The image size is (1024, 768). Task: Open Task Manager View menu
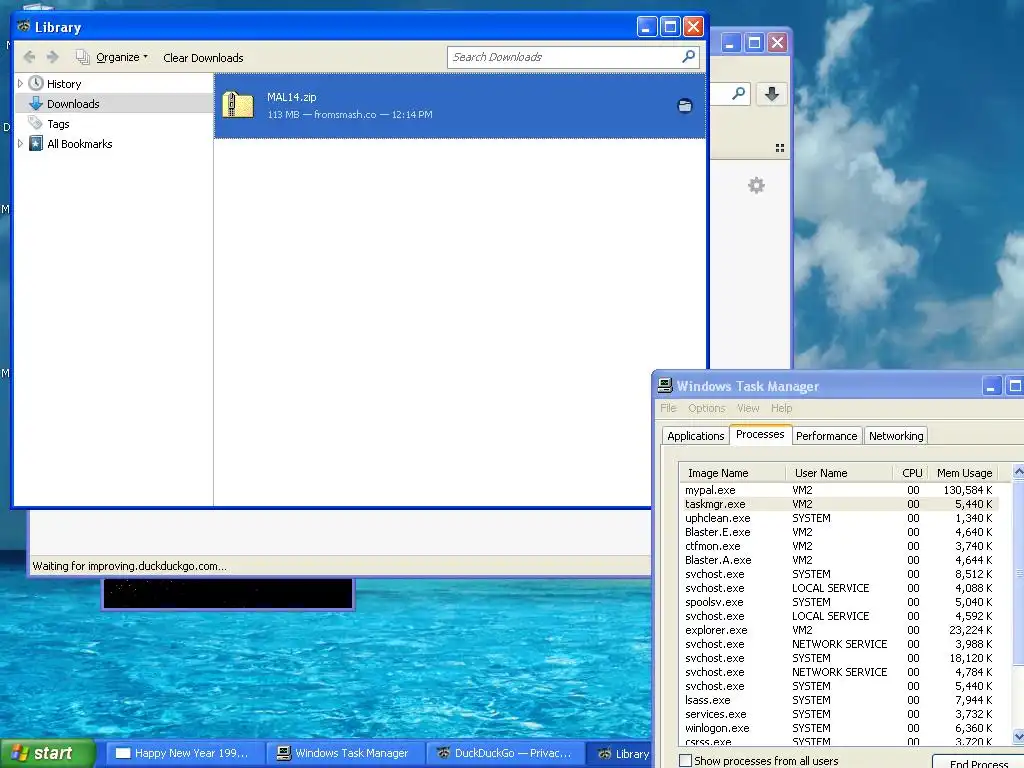tap(748, 408)
